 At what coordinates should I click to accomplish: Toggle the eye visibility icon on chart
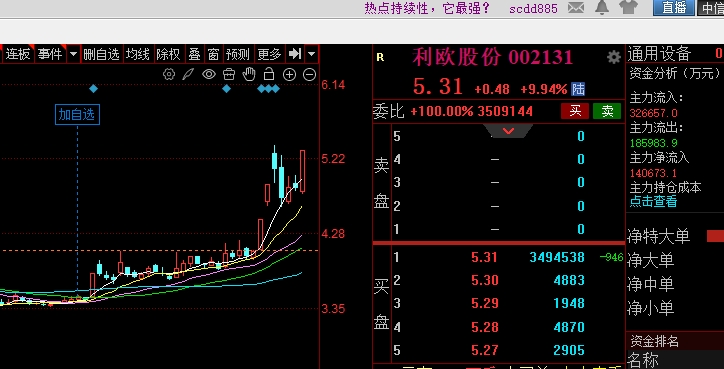coord(209,74)
